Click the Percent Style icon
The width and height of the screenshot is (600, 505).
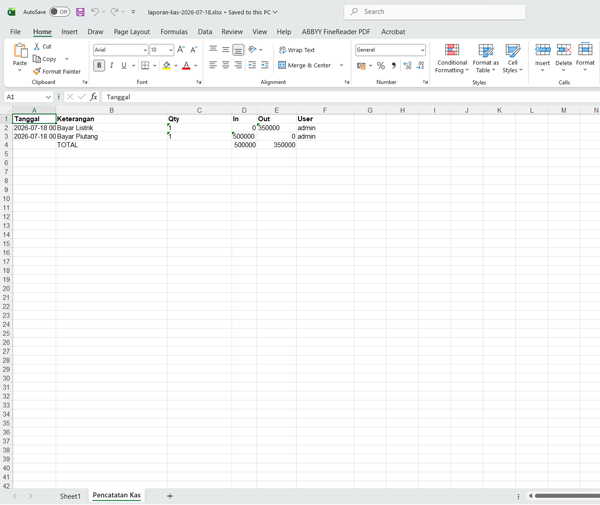[x=380, y=66]
